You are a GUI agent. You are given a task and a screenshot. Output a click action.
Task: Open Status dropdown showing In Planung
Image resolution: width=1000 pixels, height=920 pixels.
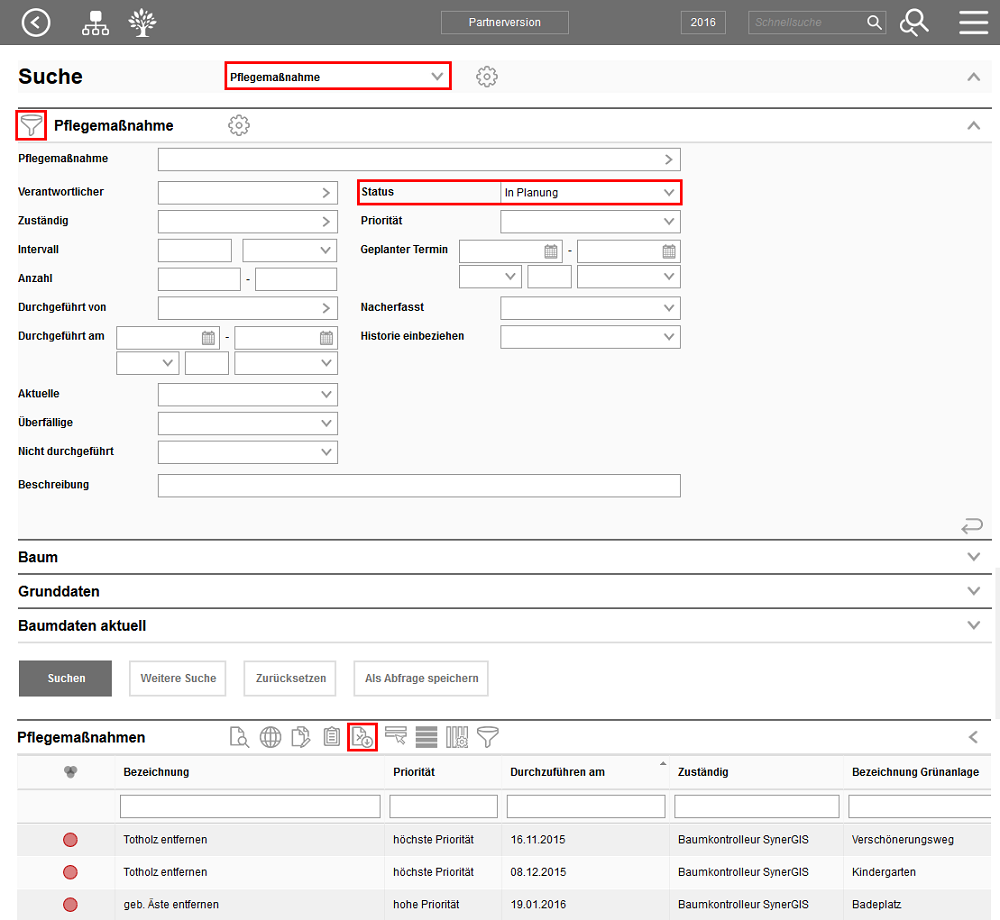pos(590,193)
